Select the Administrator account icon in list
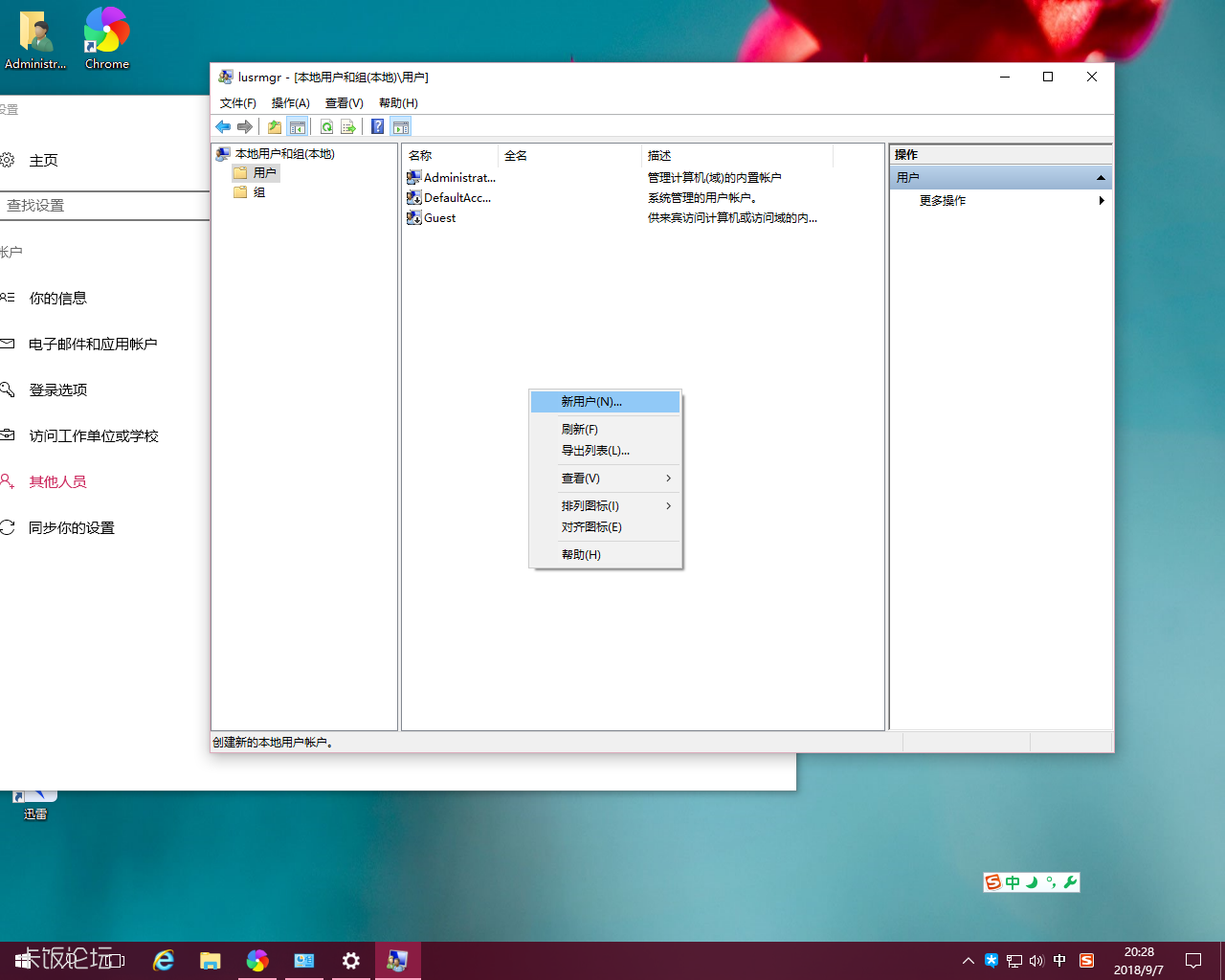1225x980 pixels. [x=414, y=177]
